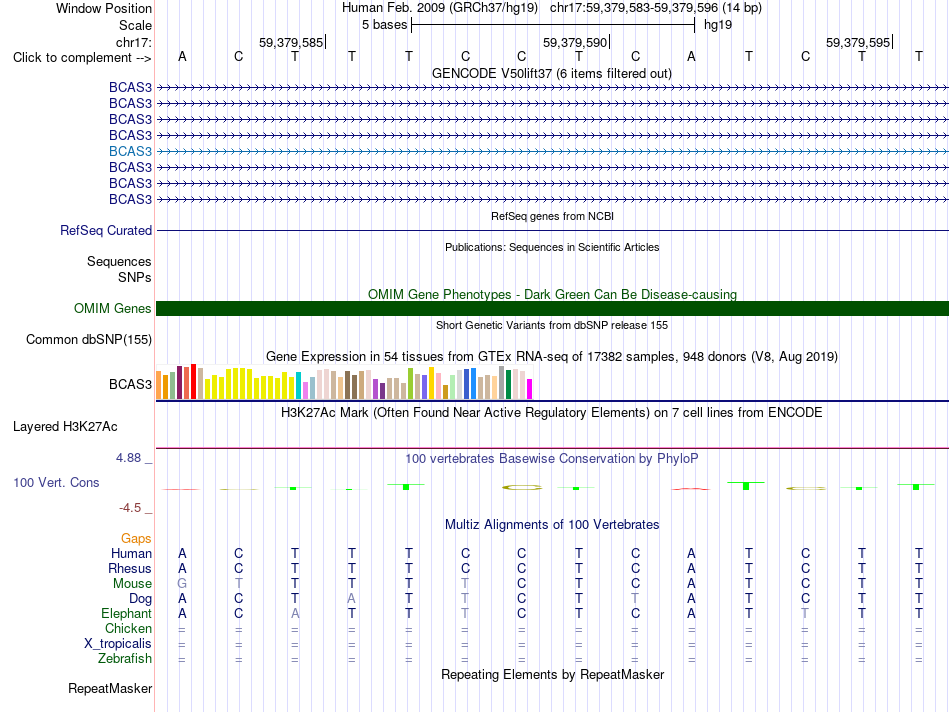Click the first base A in ruler
This screenshot has height=712, width=950.
(182, 57)
